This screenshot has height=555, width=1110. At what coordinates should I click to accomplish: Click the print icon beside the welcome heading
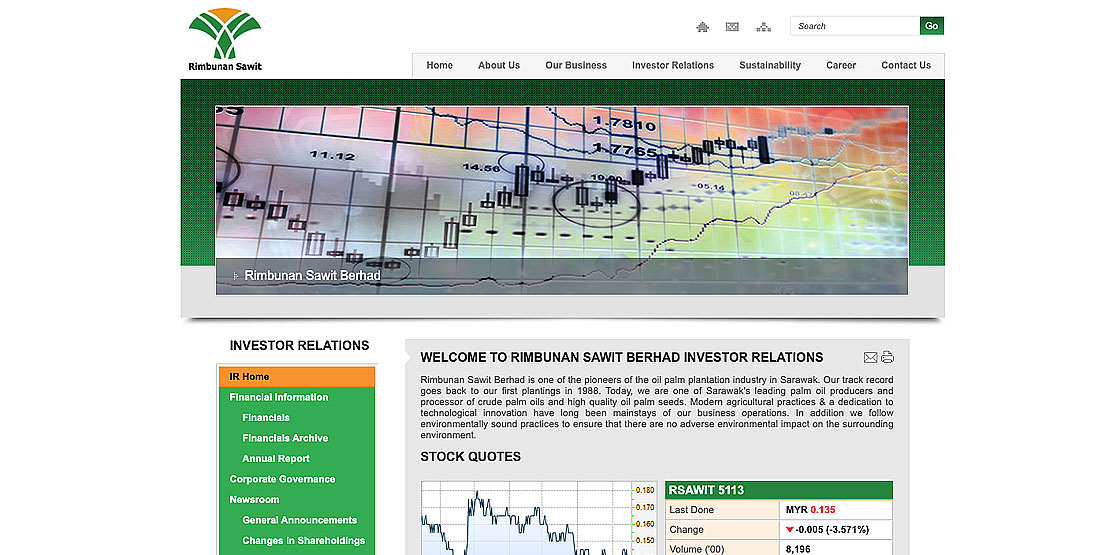click(887, 357)
